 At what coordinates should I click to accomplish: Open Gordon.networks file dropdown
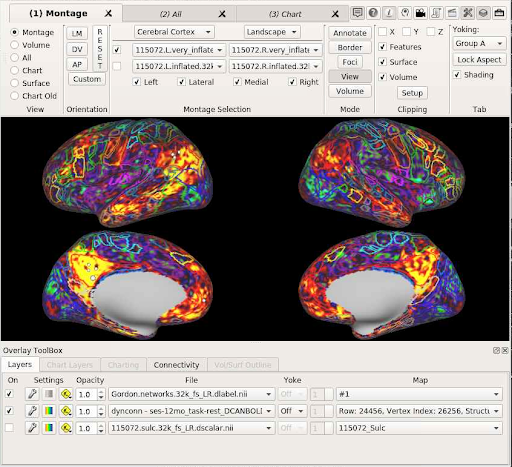pyautogui.click(x=191, y=394)
